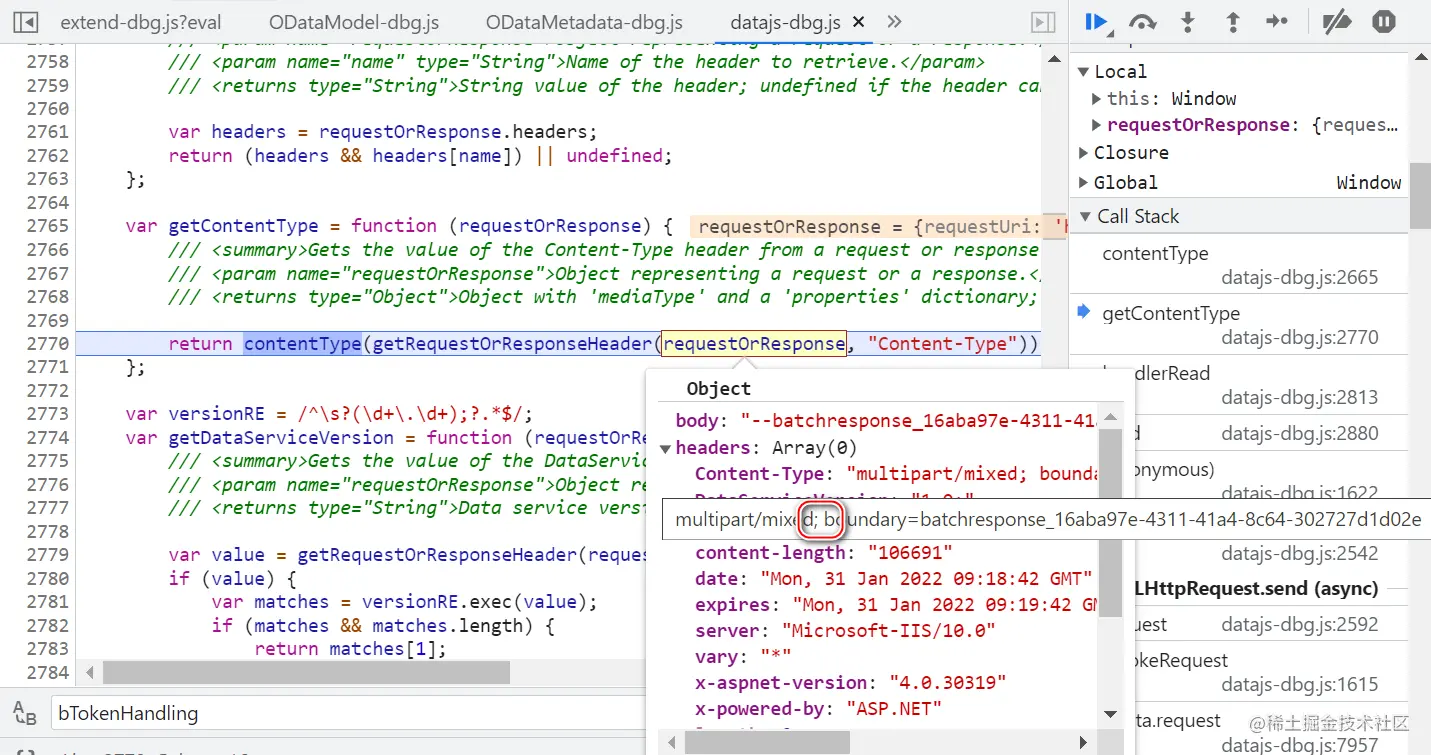The height and width of the screenshot is (755, 1431).
Task: Collapse the Local scope section
Action: click(x=1083, y=71)
